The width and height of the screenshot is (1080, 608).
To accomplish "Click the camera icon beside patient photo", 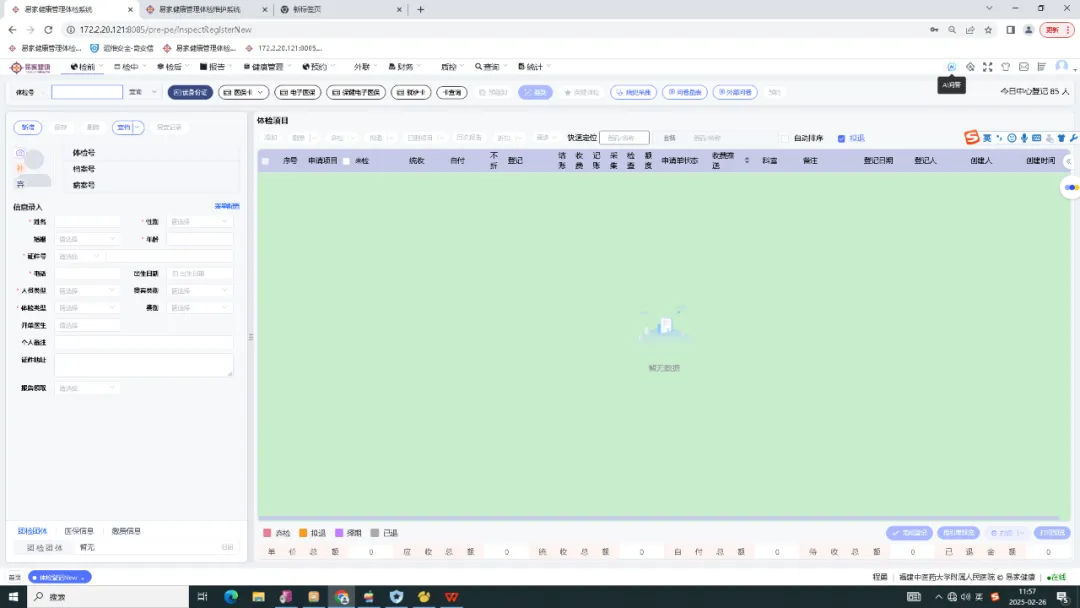I will coord(20,152).
